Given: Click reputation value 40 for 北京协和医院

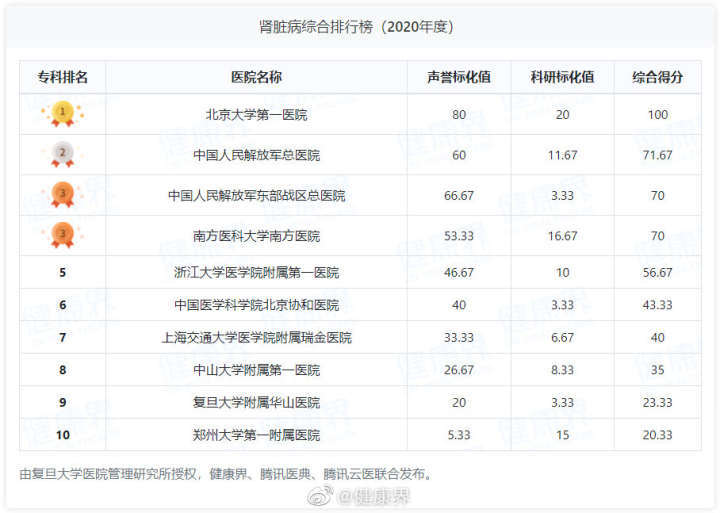Looking at the screenshot, I should tap(459, 305).
